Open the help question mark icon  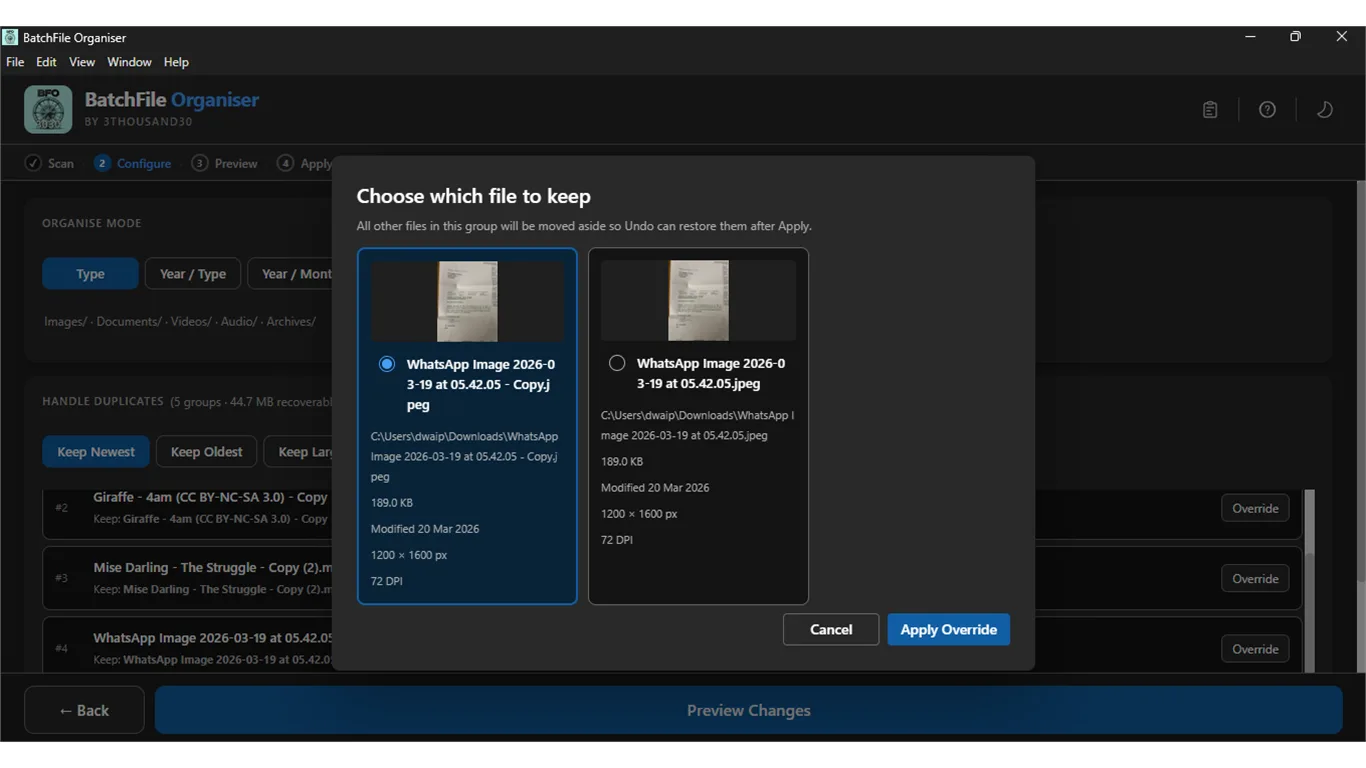point(1267,110)
